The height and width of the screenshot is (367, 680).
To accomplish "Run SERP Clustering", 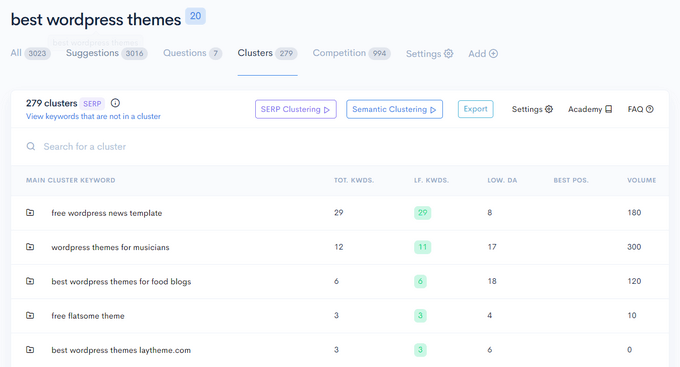I will (296, 109).
